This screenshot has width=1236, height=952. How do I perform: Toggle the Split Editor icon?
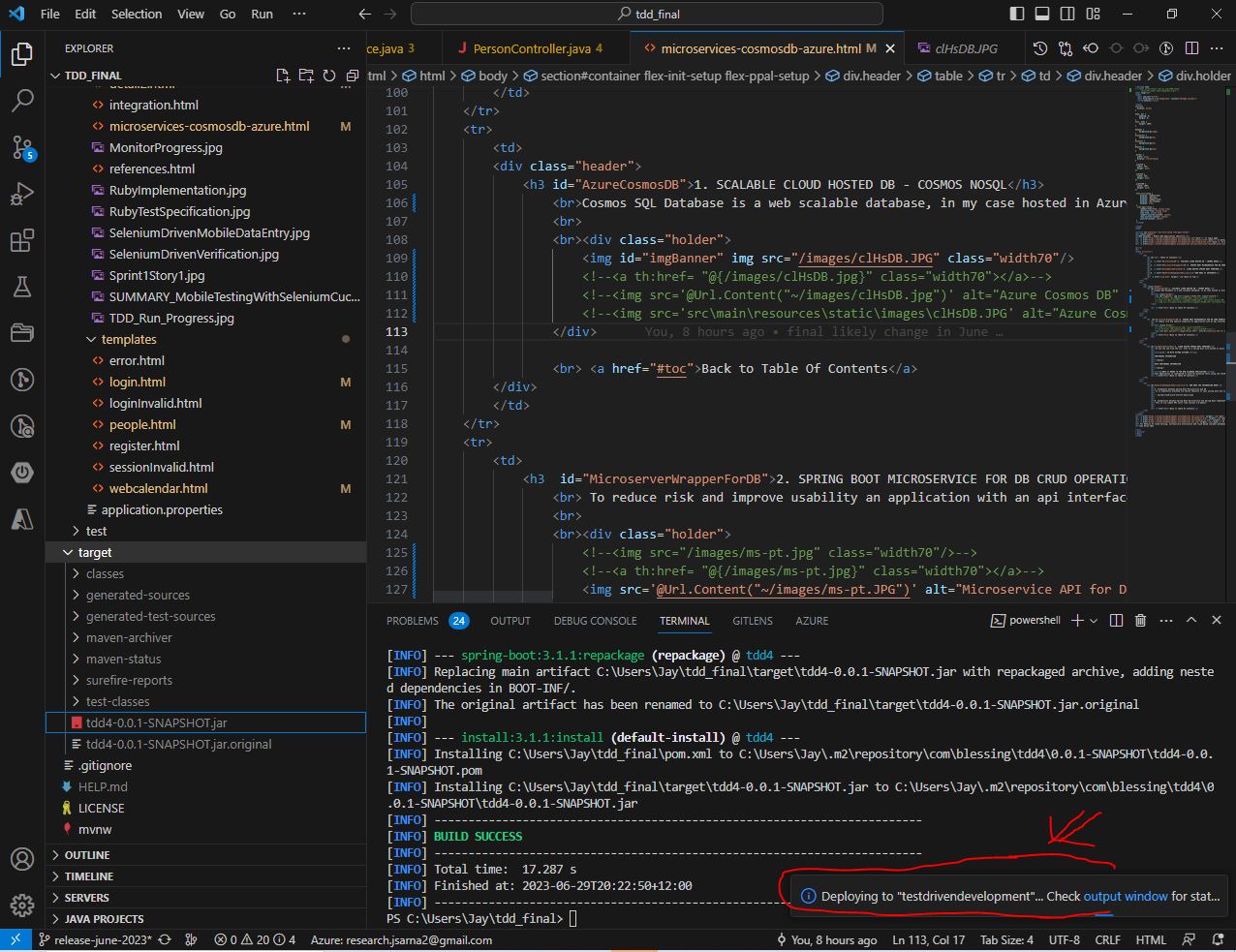tap(1191, 48)
